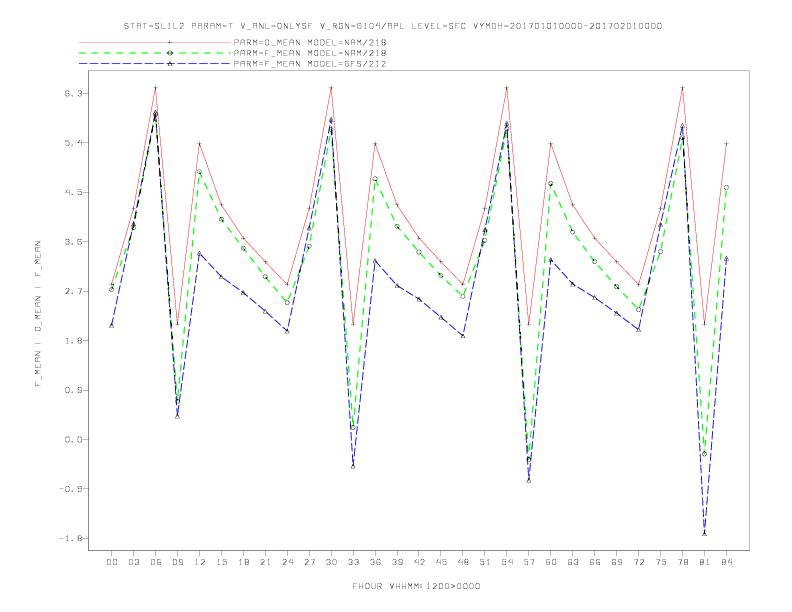The height and width of the screenshot is (612, 792).
Task: Click y-axis tick label -1.8
Action: click(70, 538)
